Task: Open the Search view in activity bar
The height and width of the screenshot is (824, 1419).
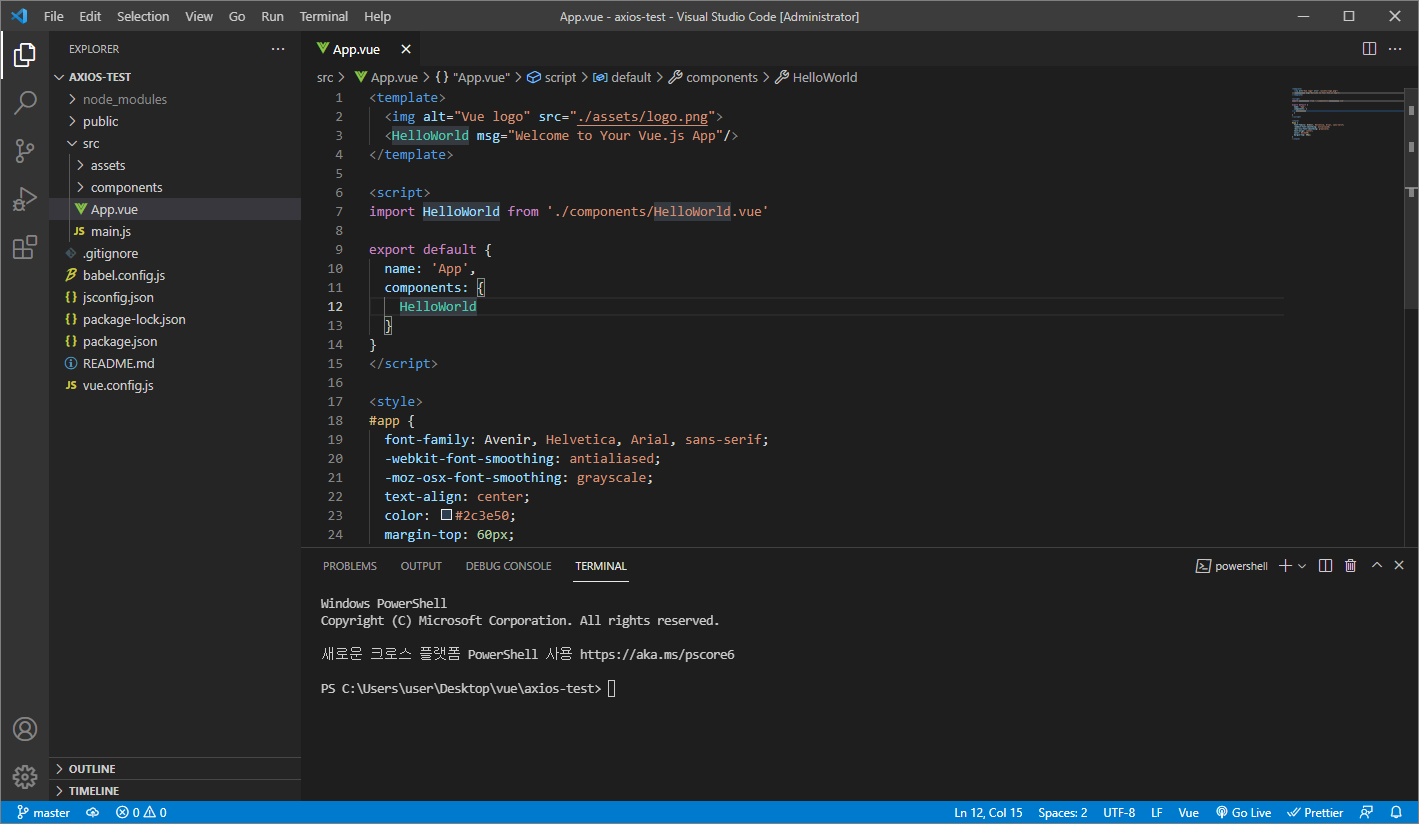Action: pos(25,102)
